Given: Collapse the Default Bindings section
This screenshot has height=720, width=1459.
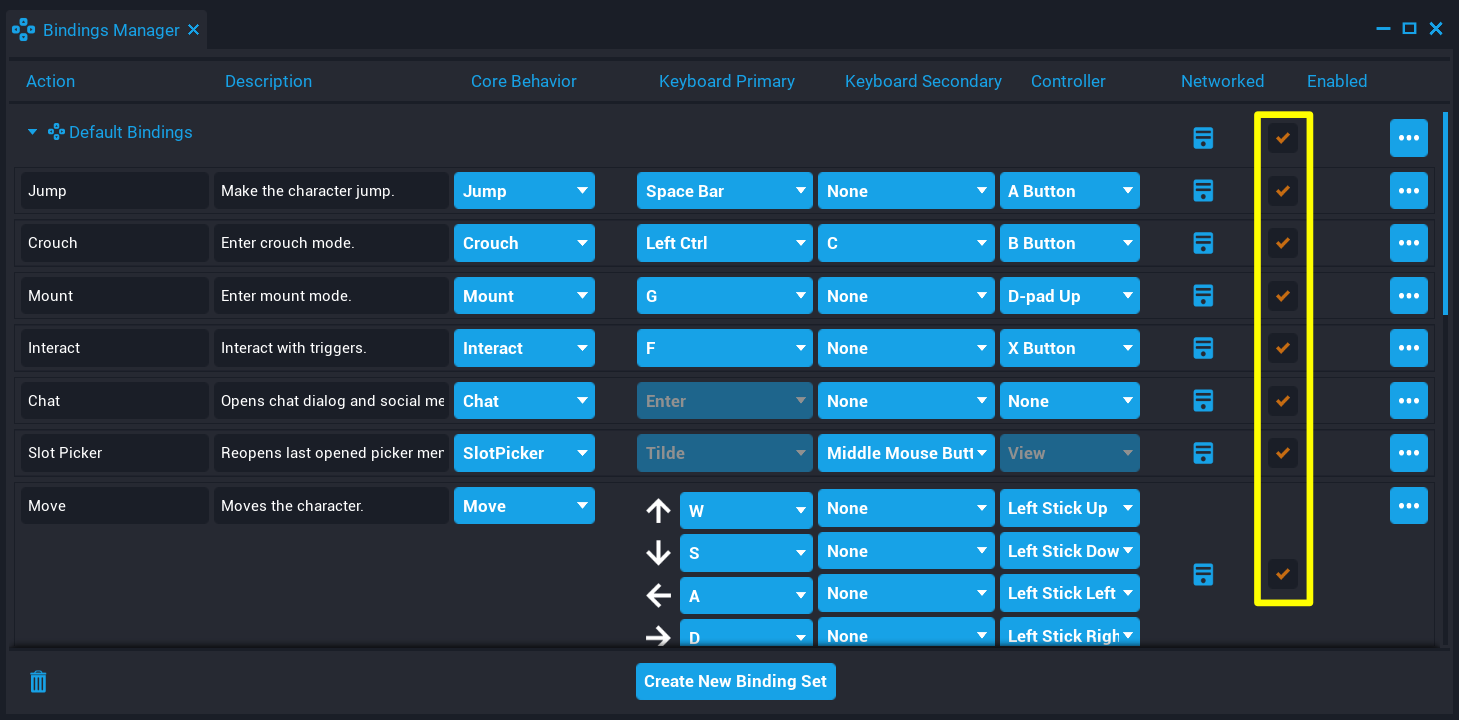Looking at the screenshot, I should point(31,131).
